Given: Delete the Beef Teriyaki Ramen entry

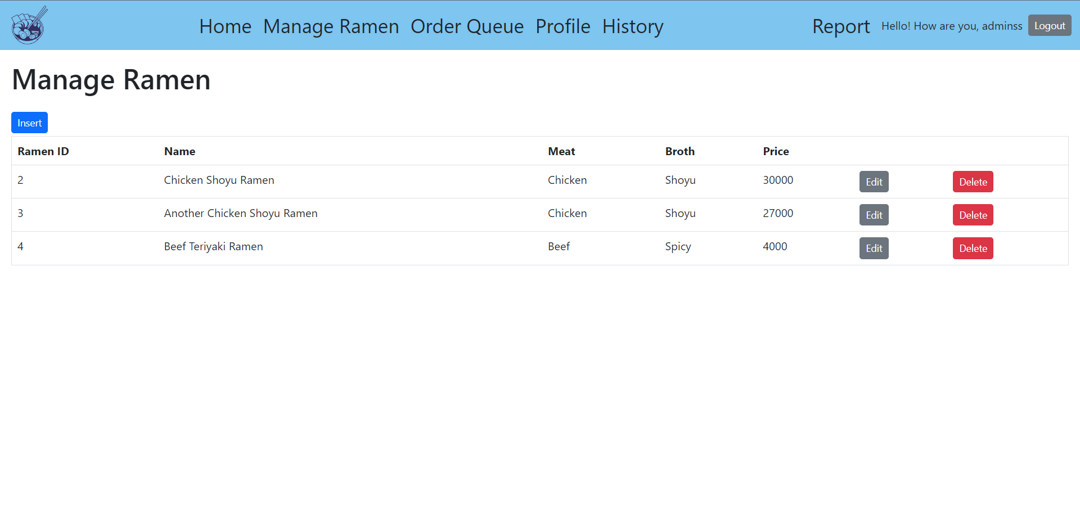Looking at the screenshot, I should point(972,248).
